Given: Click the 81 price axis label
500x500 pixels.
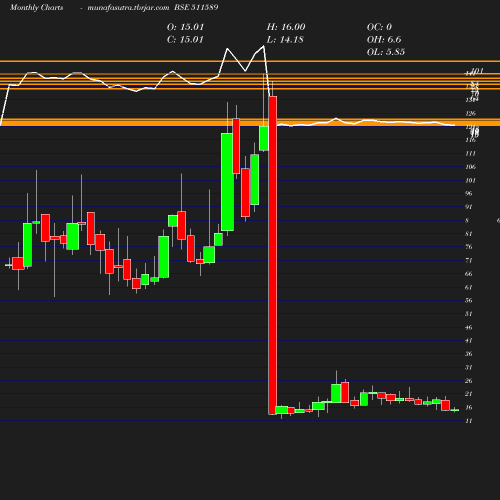Looking at the screenshot, I should (469, 234).
